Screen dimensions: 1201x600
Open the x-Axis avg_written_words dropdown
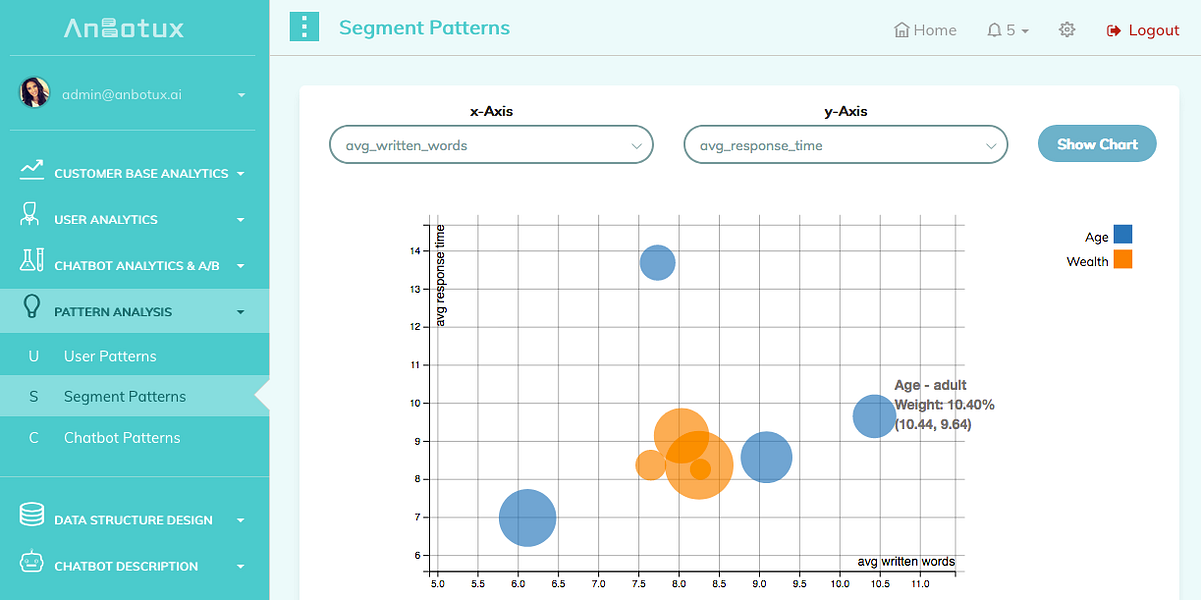491,145
